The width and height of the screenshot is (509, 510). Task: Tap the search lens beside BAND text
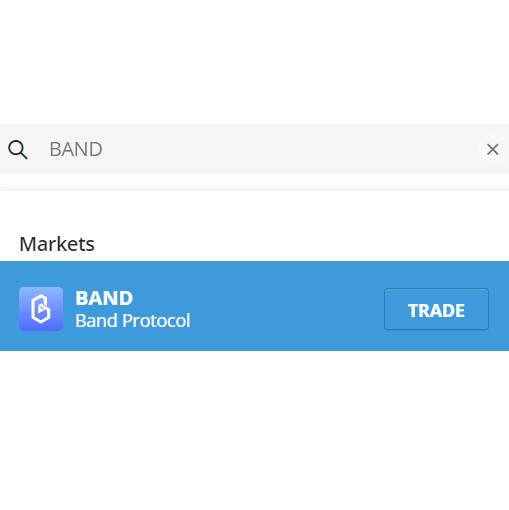point(18,150)
